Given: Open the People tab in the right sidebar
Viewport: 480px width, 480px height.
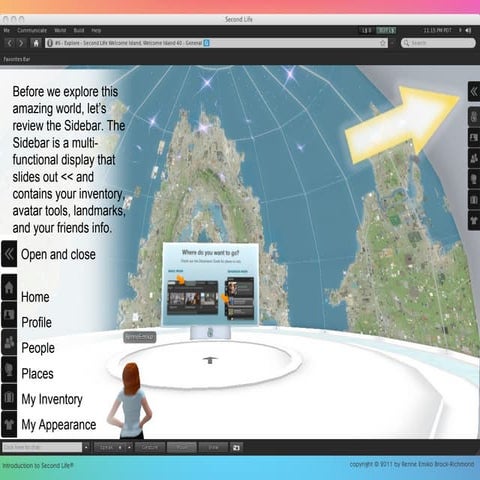Looking at the screenshot, I should pyautogui.click(x=474, y=158).
